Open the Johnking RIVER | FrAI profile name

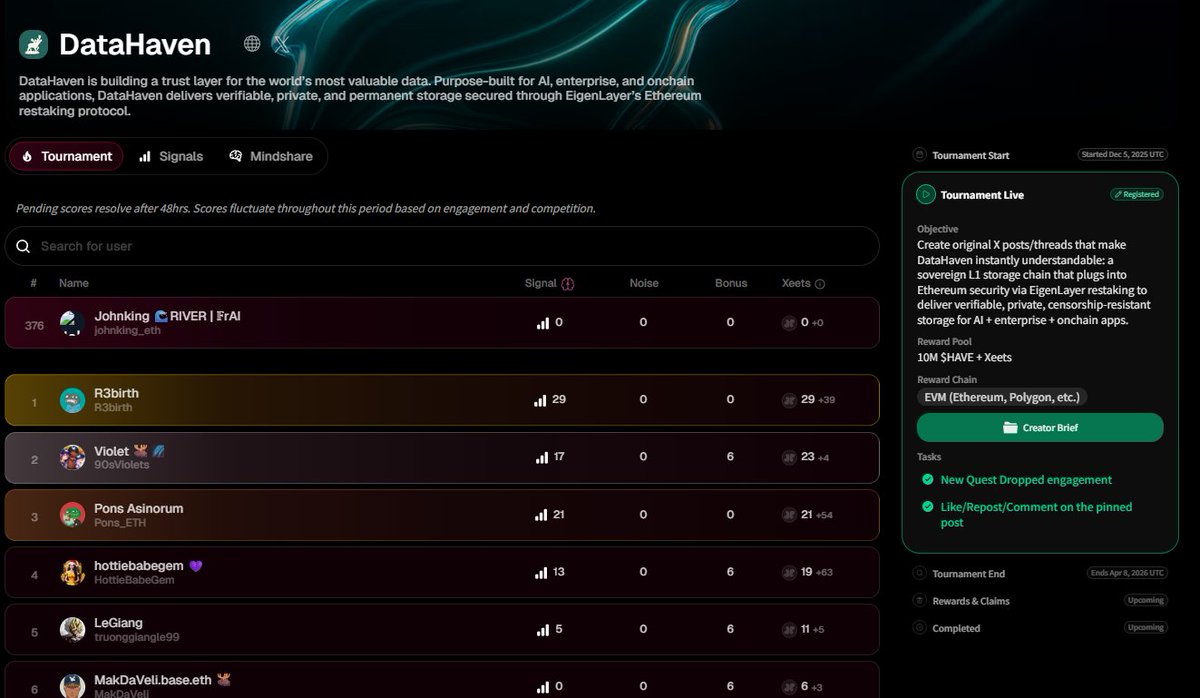(168, 316)
